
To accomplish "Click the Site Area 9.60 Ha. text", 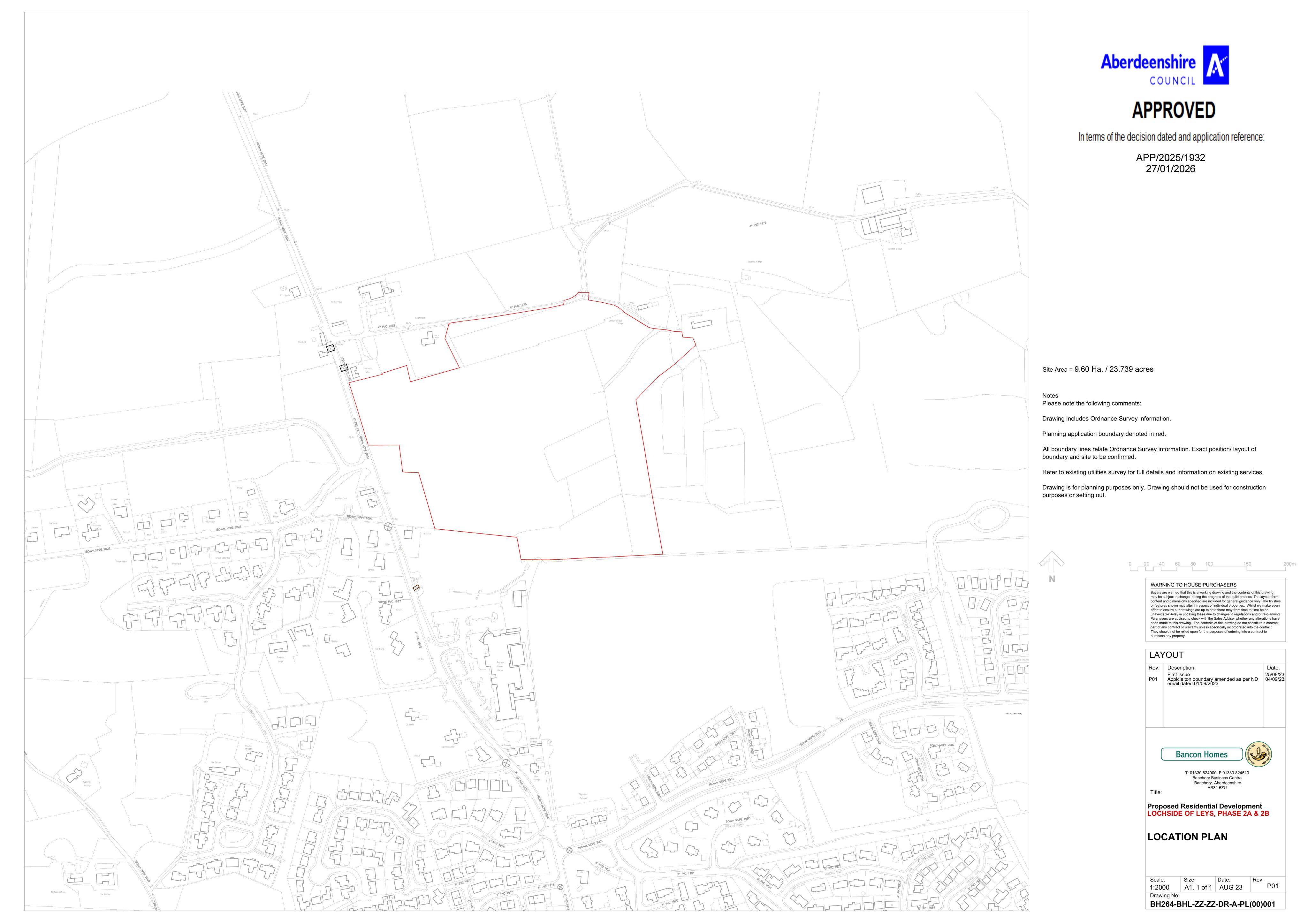I will pos(1098,369).
